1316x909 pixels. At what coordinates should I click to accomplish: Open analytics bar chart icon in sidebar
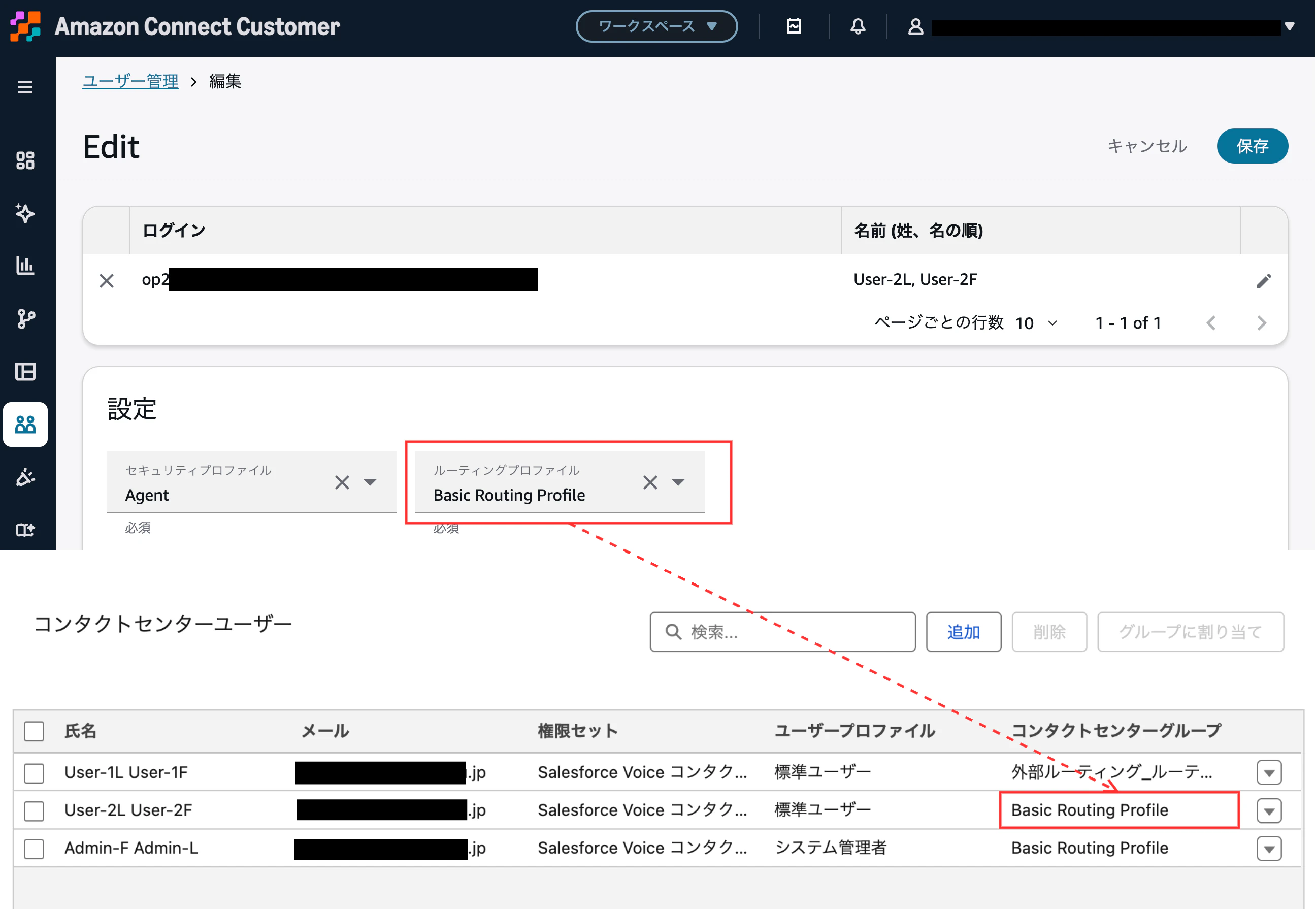tap(25, 266)
